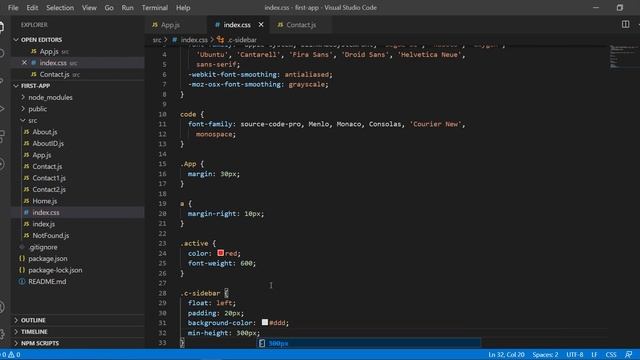Click the Ln 32, Col 20 status entry
The height and width of the screenshot is (360, 640).
506,355
